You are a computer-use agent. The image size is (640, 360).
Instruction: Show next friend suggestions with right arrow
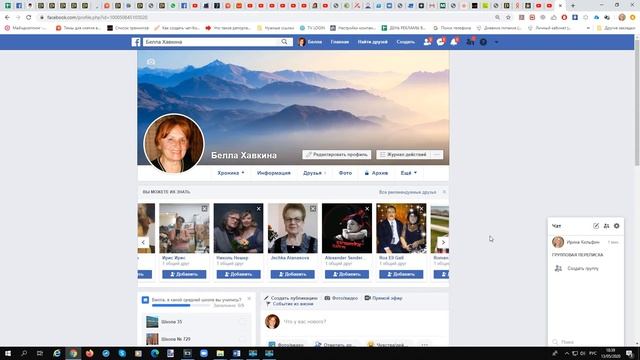tap(443, 242)
